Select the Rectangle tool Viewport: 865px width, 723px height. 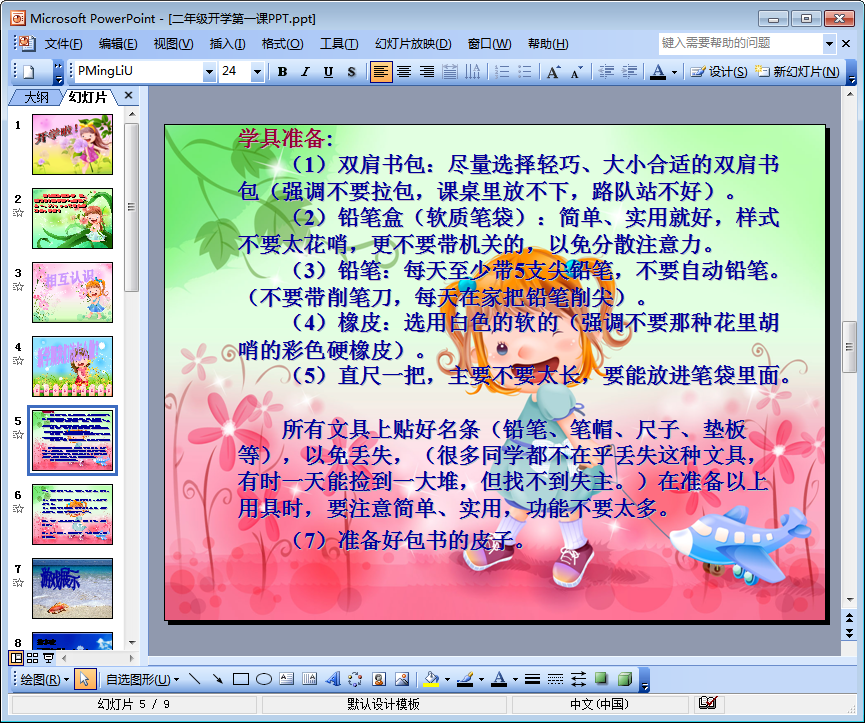pyautogui.click(x=241, y=679)
